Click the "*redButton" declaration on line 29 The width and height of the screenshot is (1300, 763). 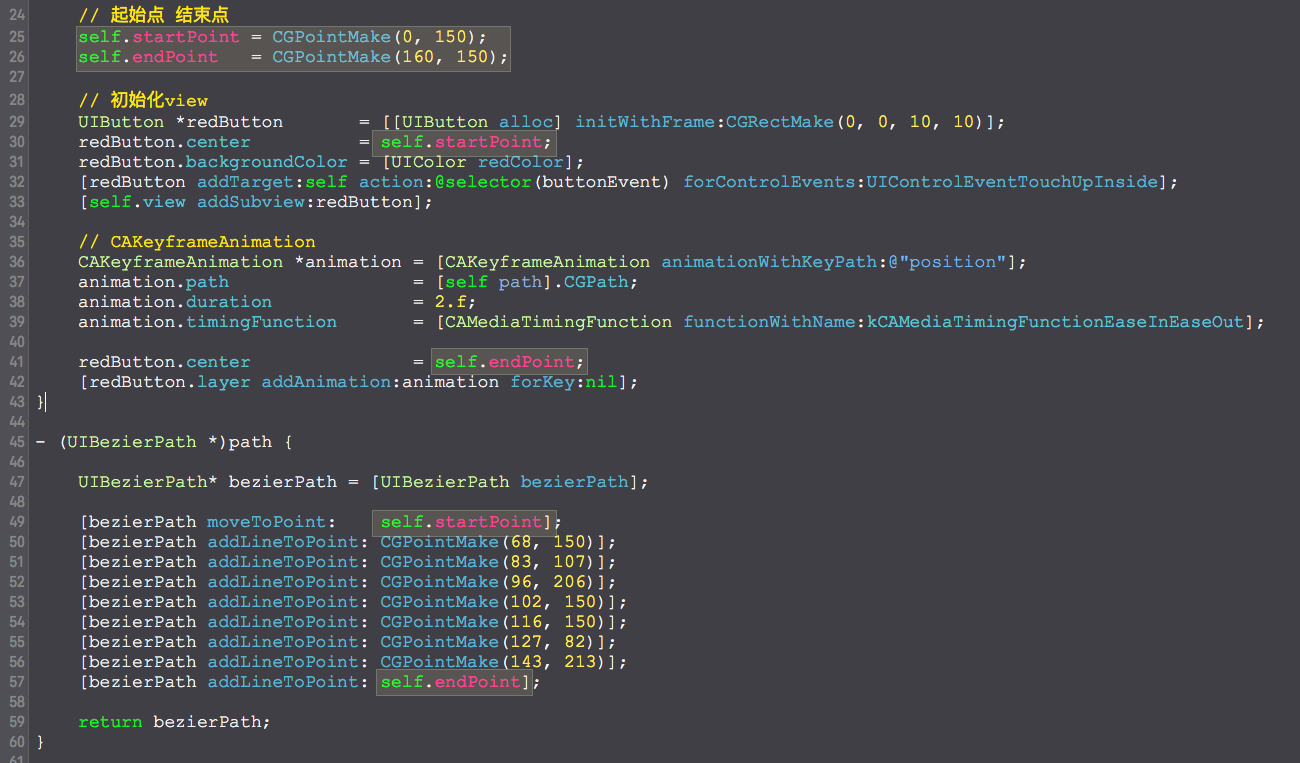pos(229,122)
